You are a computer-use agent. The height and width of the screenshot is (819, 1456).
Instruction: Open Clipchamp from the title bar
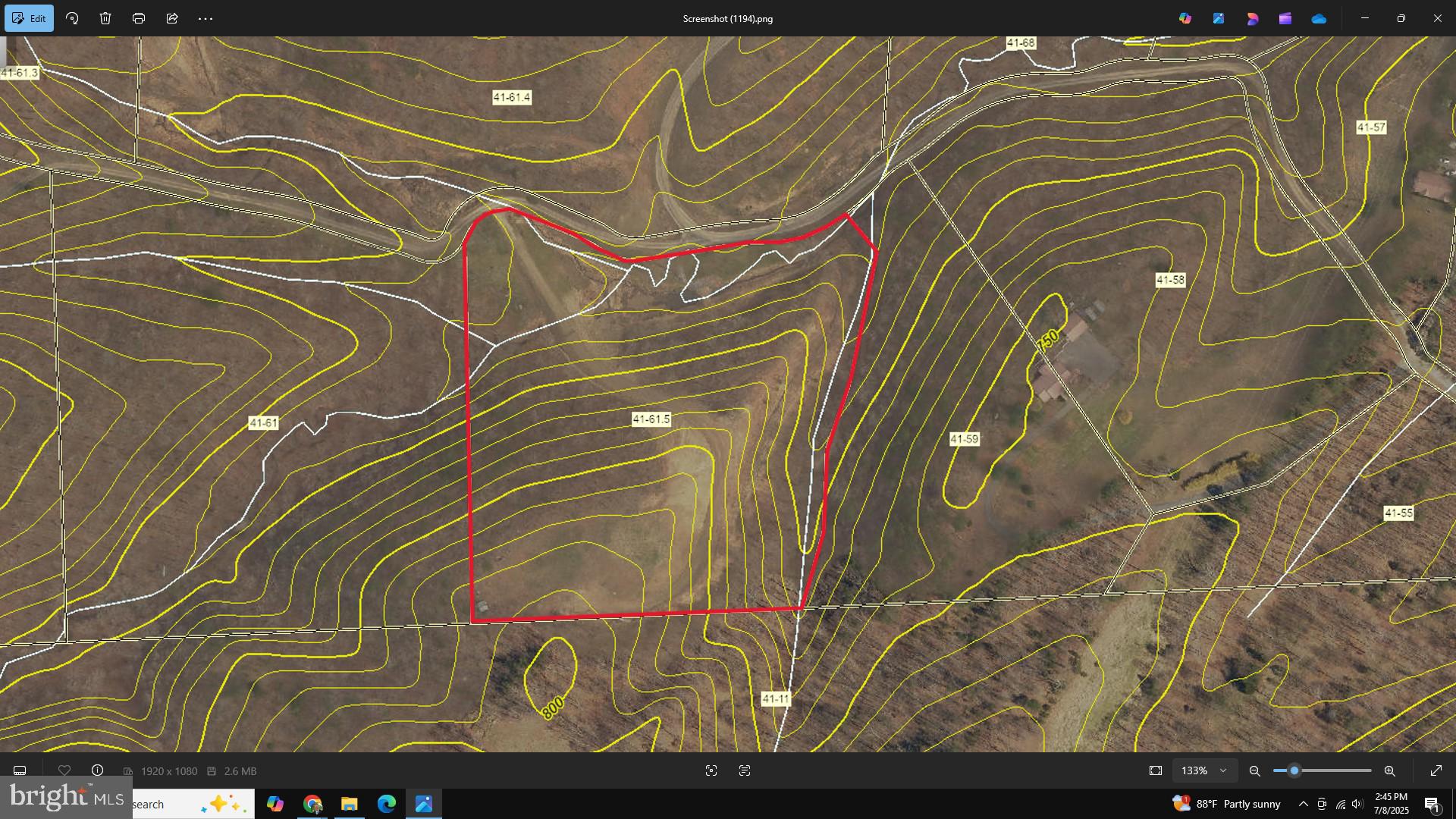tap(1285, 18)
